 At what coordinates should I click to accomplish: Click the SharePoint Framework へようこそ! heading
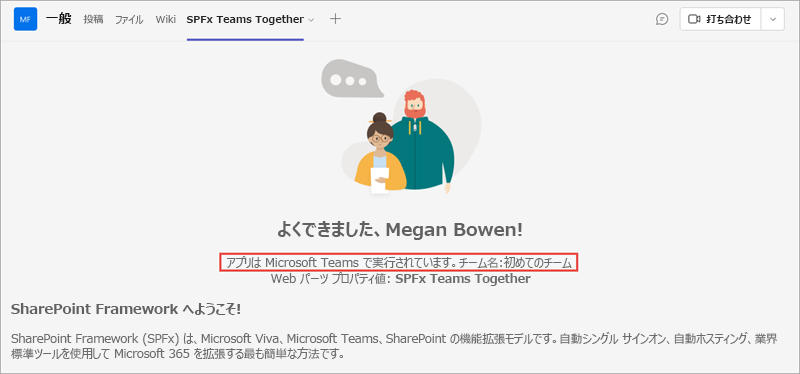click(x=126, y=309)
